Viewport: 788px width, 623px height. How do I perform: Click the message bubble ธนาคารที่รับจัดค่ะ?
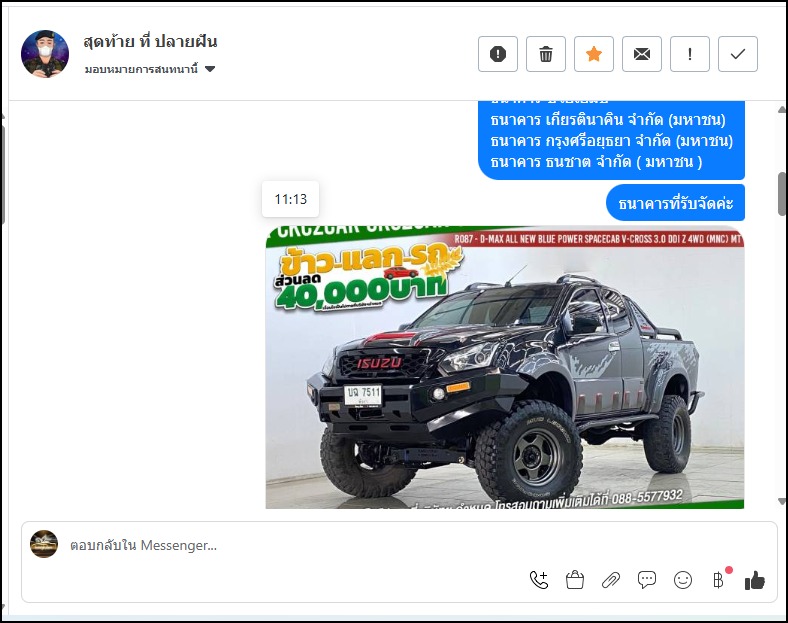click(x=675, y=203)
